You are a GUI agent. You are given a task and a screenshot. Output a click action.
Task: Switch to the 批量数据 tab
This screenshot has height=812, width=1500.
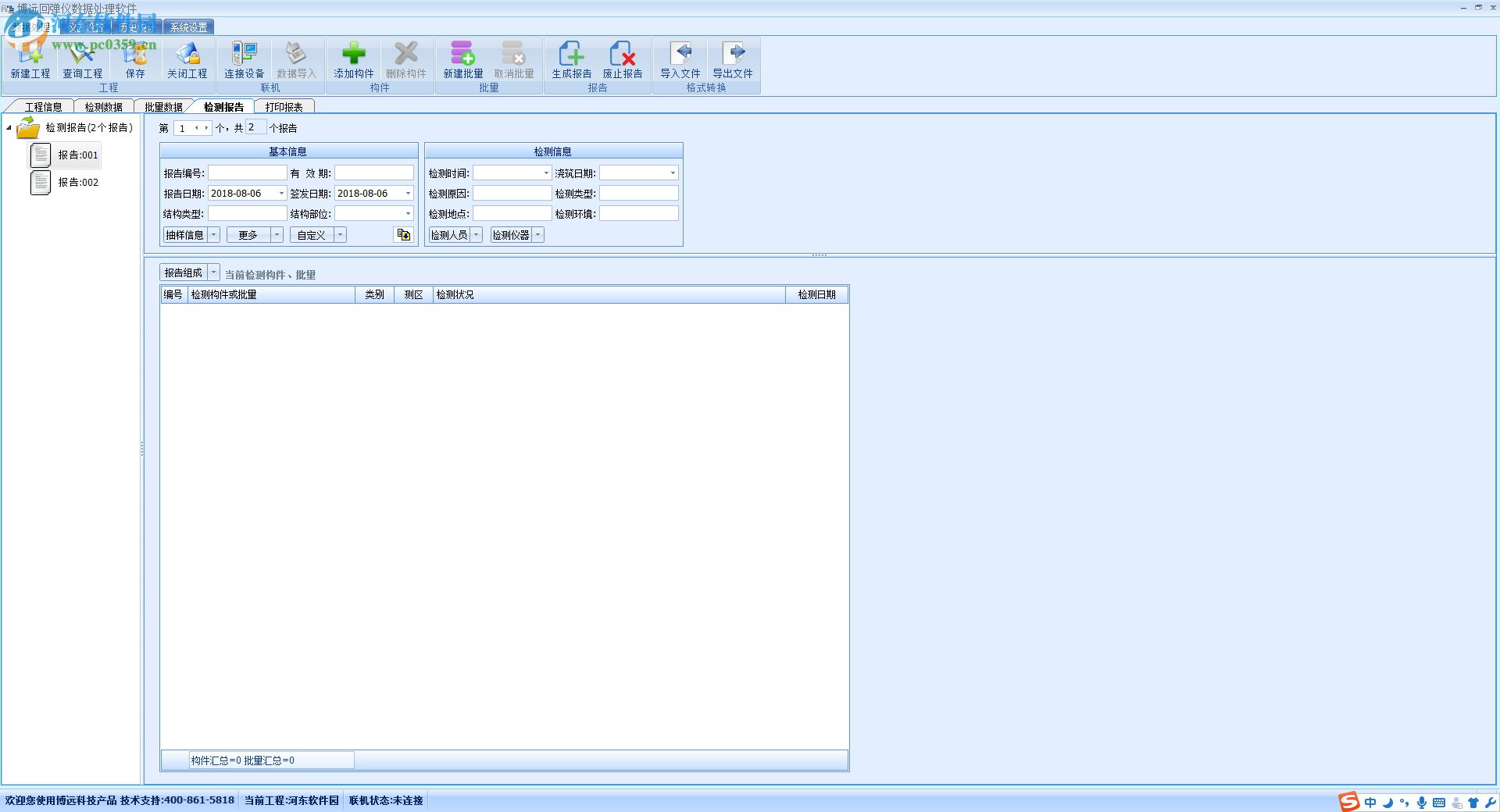163,107
